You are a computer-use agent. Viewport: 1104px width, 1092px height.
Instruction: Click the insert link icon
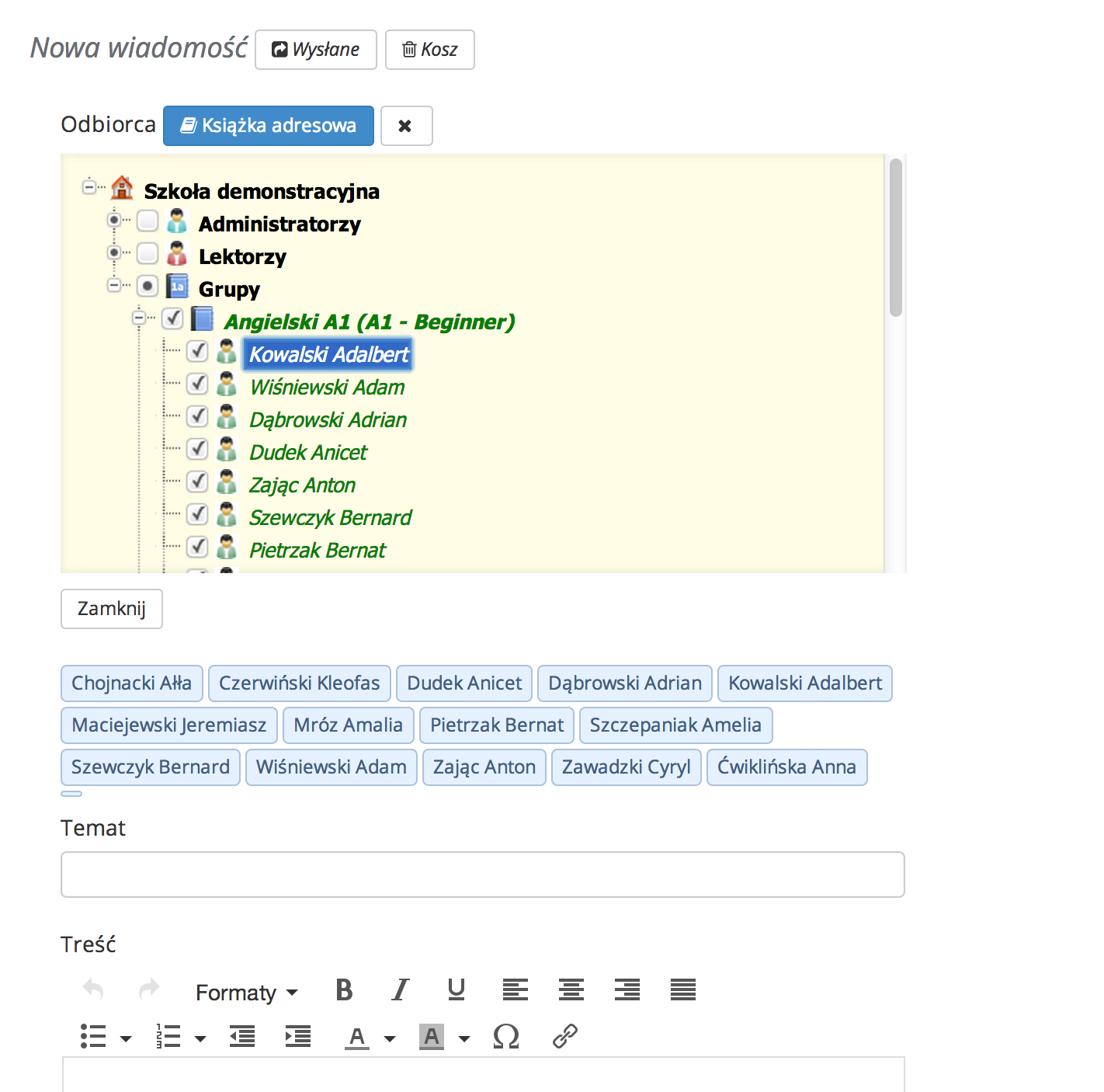[x=564, y=1036]
